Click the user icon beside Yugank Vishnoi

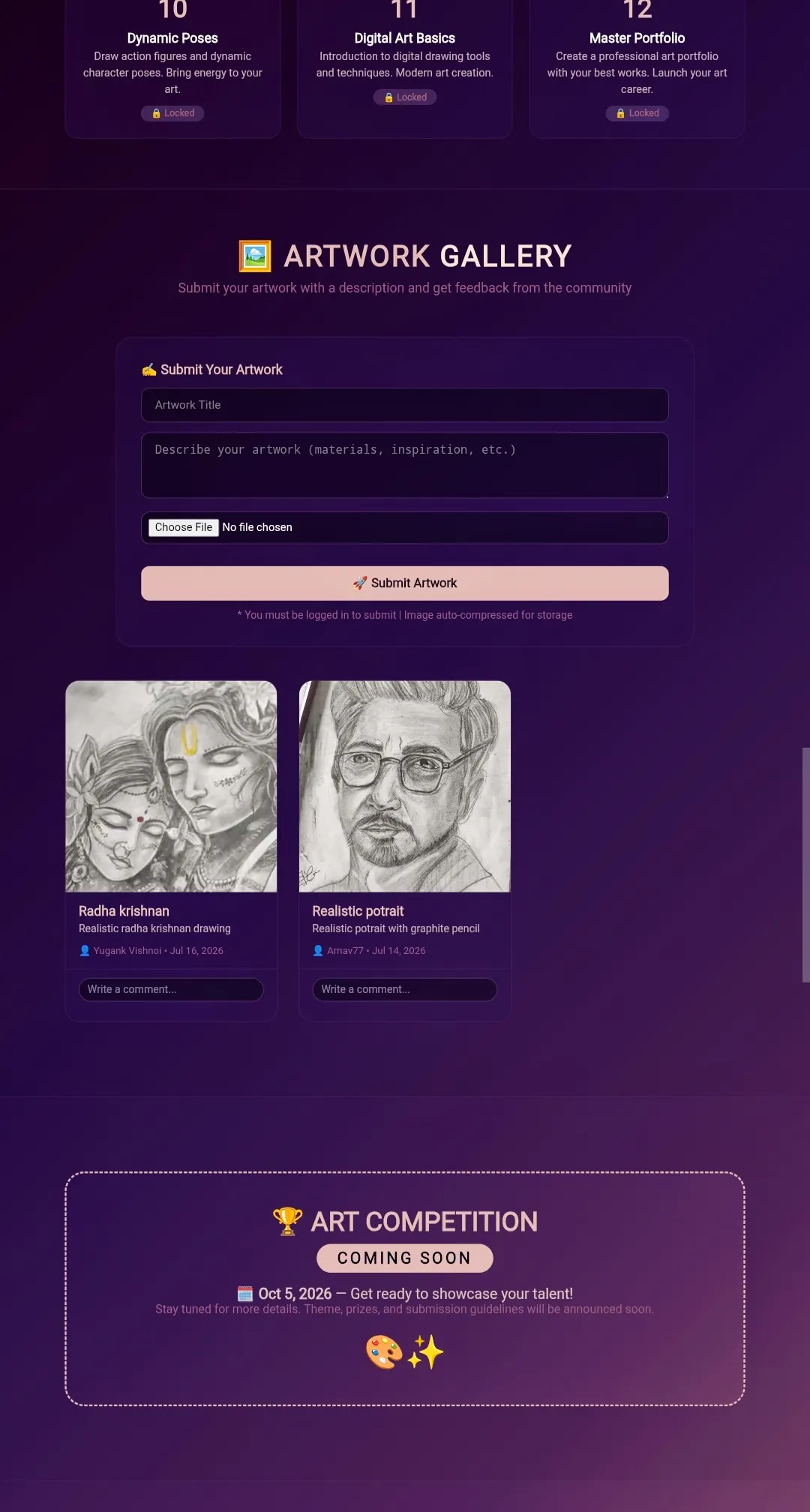[85, 950]
